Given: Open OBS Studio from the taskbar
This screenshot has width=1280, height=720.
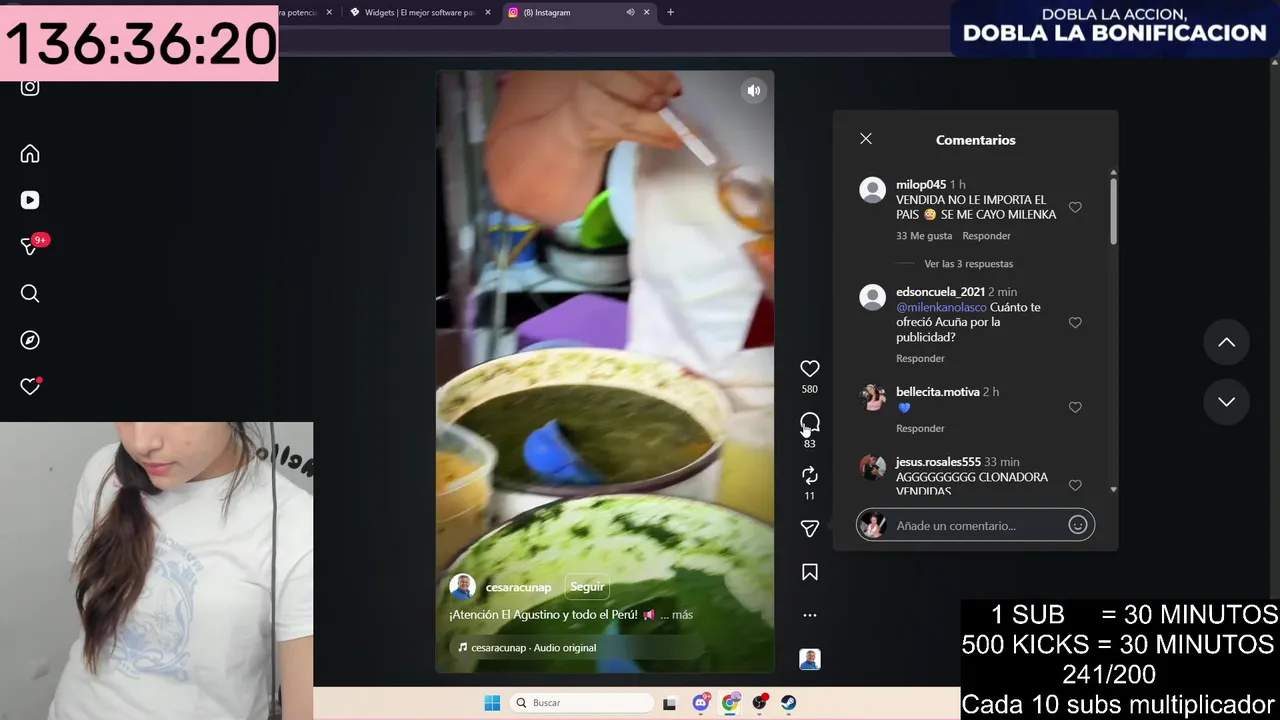Looking at the screenshot, I should click(x=759, y=703).
